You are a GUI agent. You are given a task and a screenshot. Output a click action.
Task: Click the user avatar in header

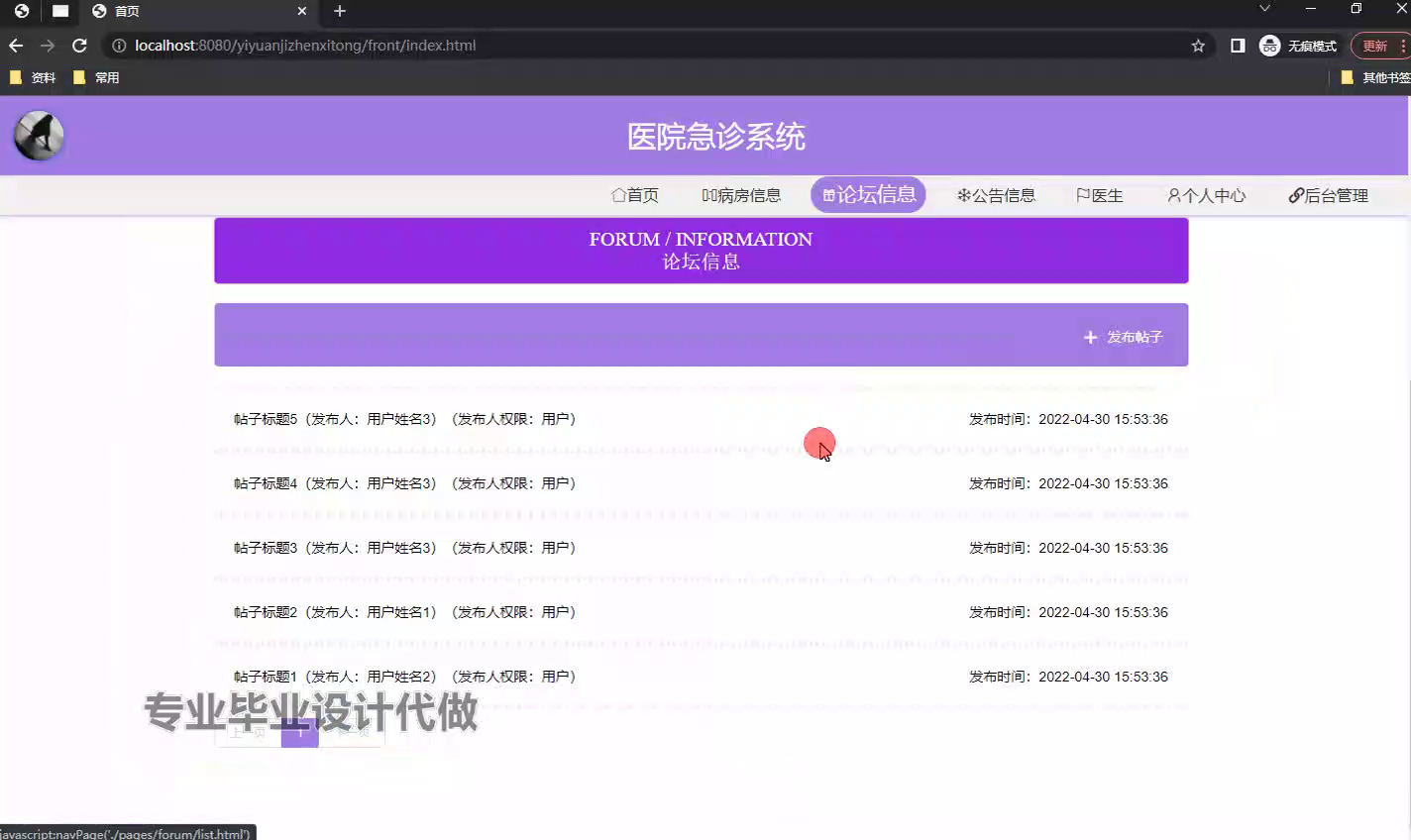coord(39,136)
